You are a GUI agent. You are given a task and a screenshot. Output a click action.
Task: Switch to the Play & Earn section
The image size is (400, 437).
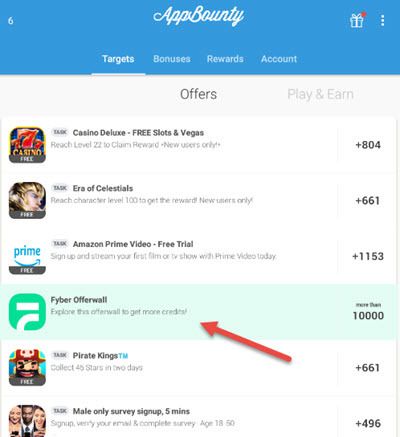pos(320,94)
